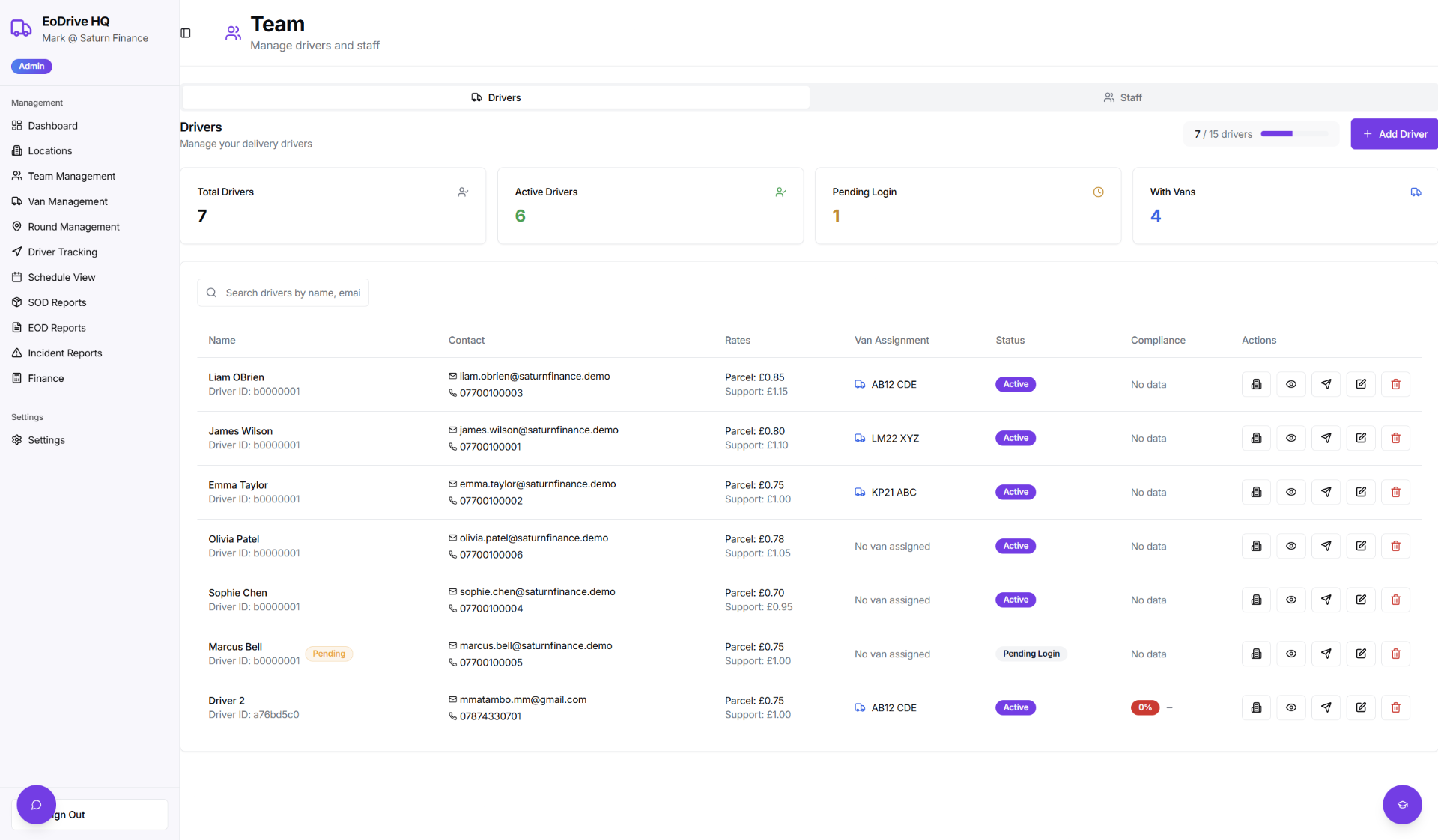
Task: Edit Olivia Patel with the pencil icon
Action: tap(1361, 546)
